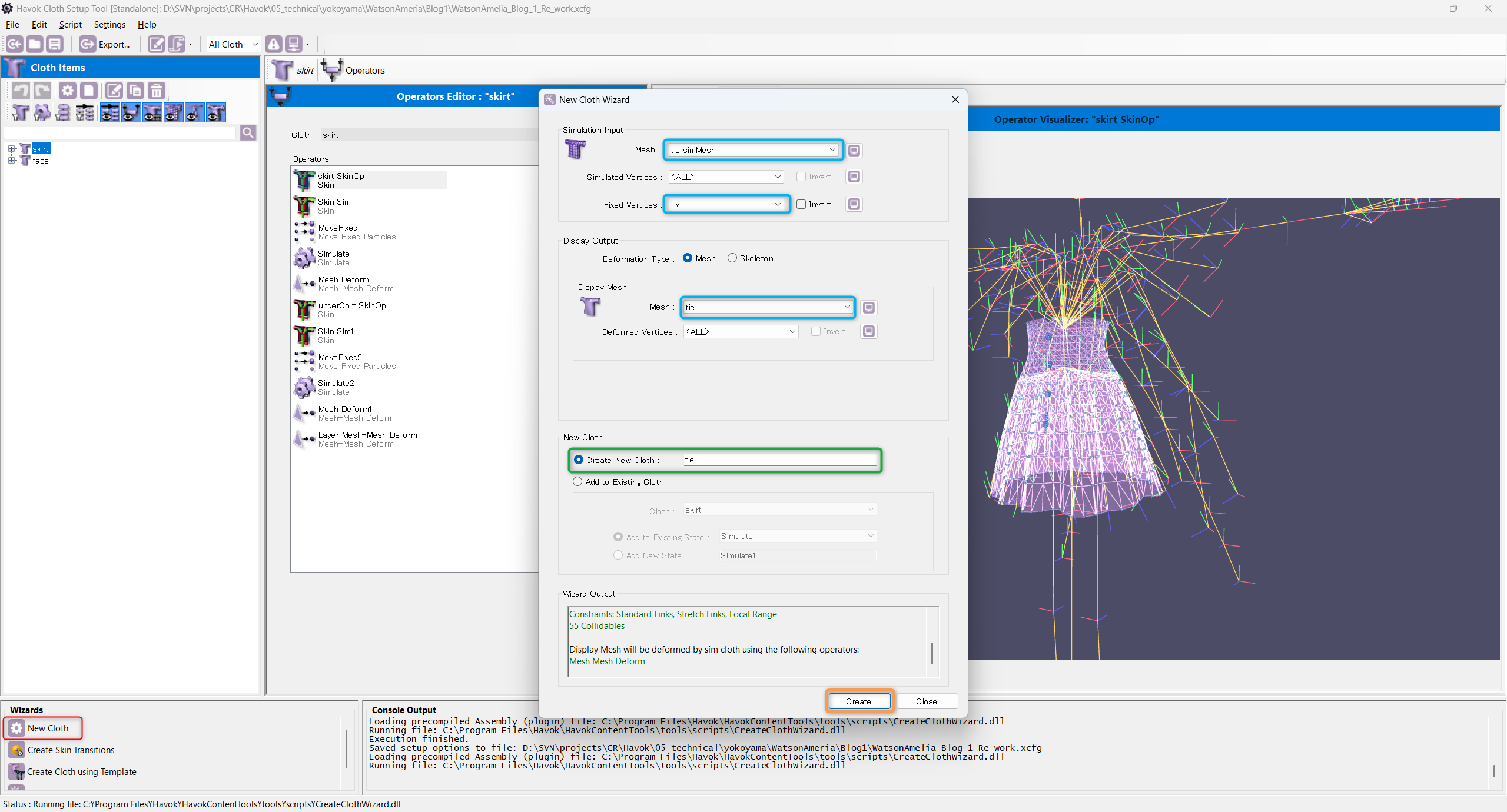
Task: Open the Simulated Vertices dropdown
Action: [x=726, y=177]
